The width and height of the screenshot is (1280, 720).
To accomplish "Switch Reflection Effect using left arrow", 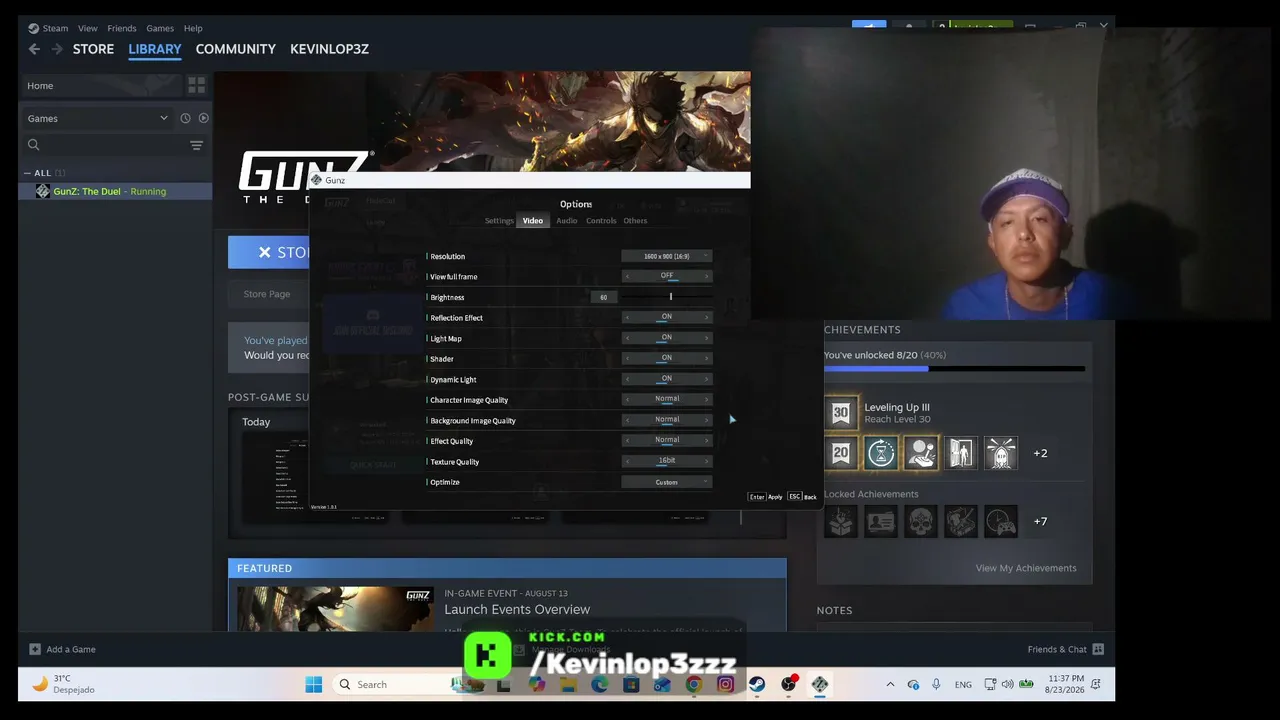I will 627,318.
